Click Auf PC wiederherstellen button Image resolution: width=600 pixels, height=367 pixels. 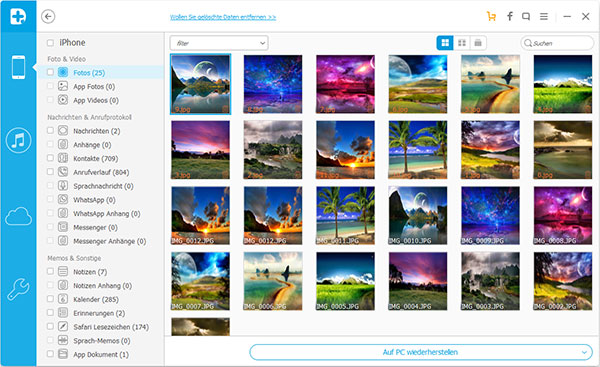coord(421,352)
